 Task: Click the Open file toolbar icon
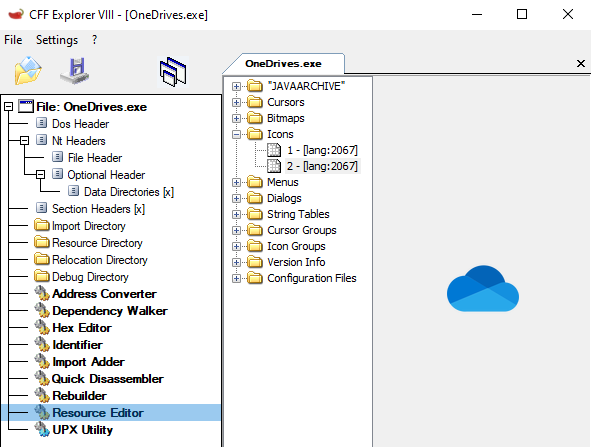point(28,71)
